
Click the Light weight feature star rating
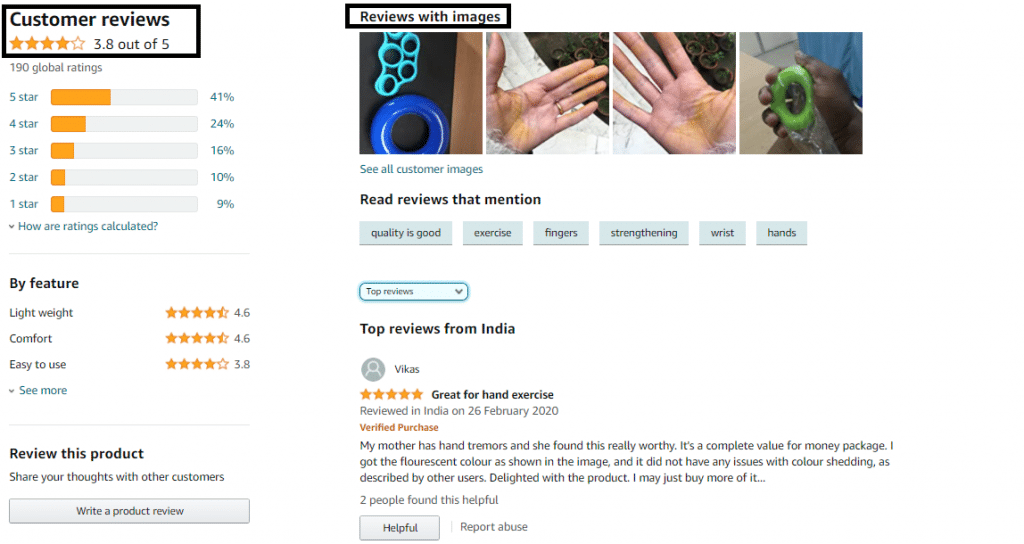coord(197,313)
